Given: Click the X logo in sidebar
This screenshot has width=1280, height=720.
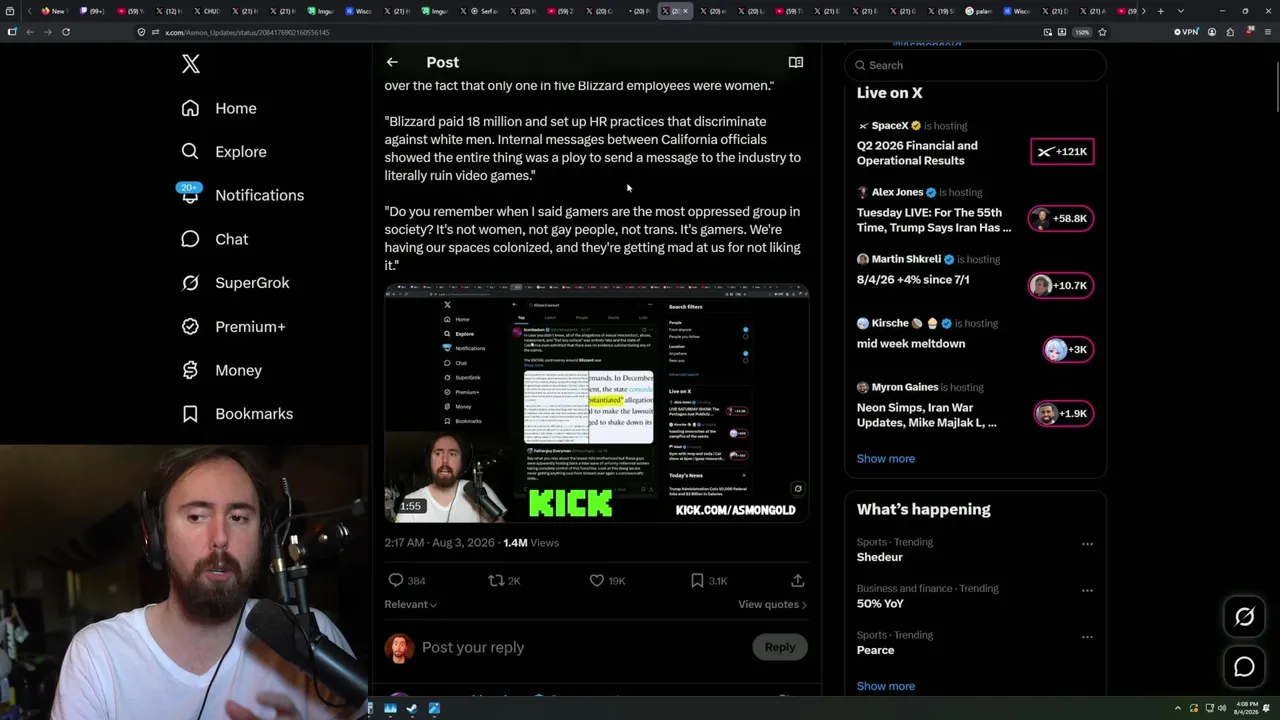Looking at the screenshot, I should 190,65.
